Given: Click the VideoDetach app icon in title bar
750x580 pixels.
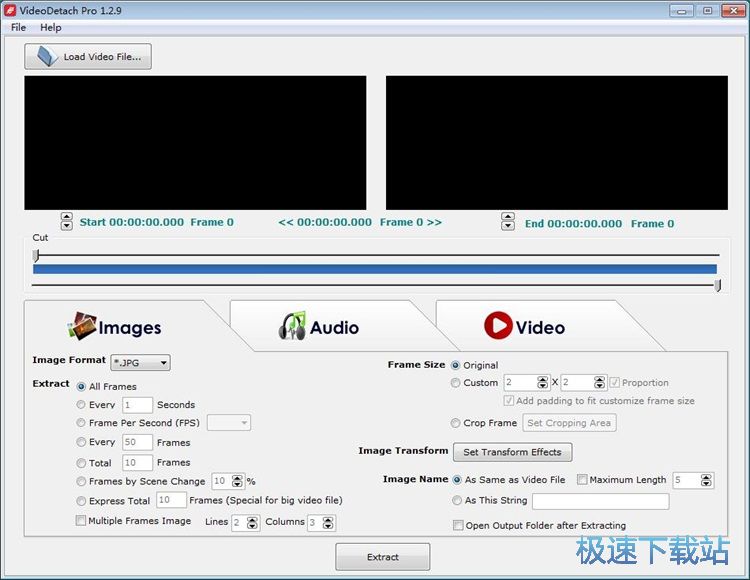Looking at the screenshot, I should [x=10, y=10].
